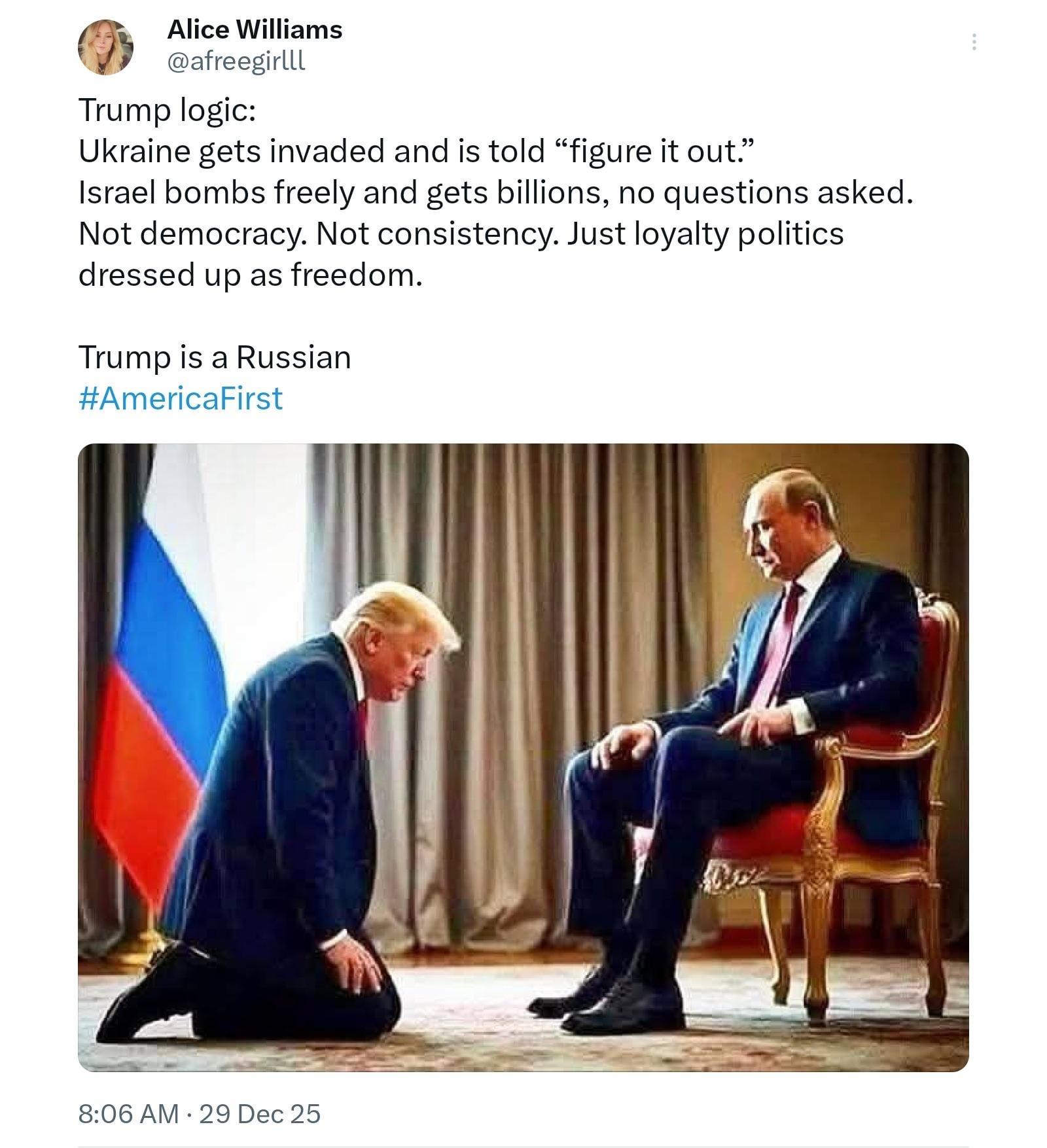
Task: Open the Alice Williams display name link
Action: (x=255, y=30)
